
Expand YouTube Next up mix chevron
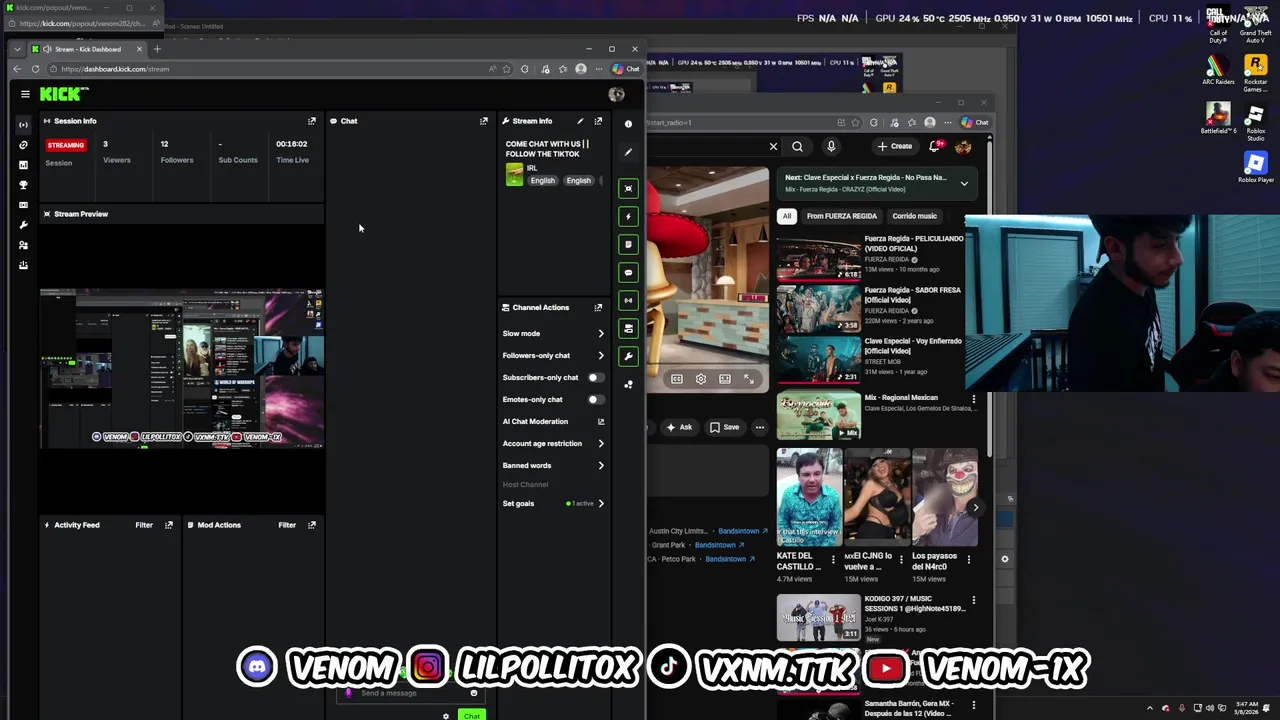964,183
